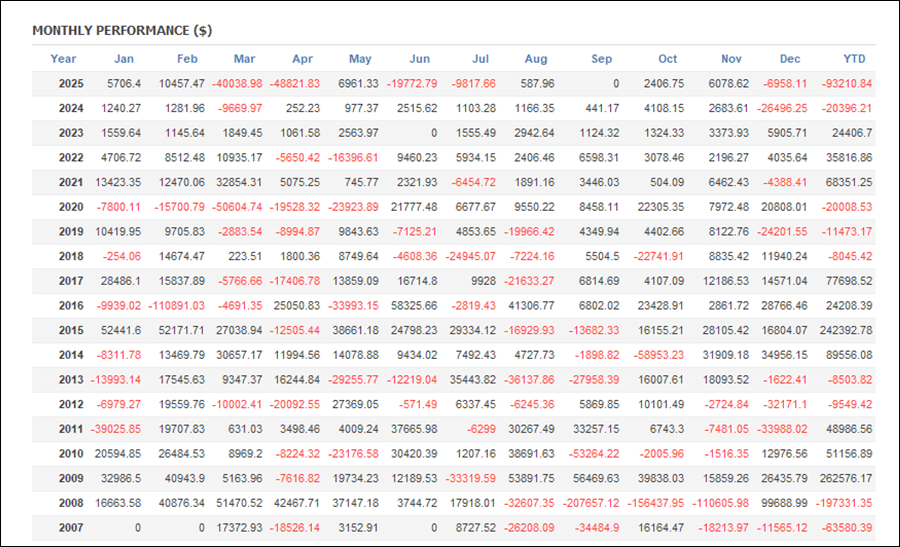Click the 2016 Jun value 58325.66
This screenshot has height=547, width=900.
coord(411,305)
